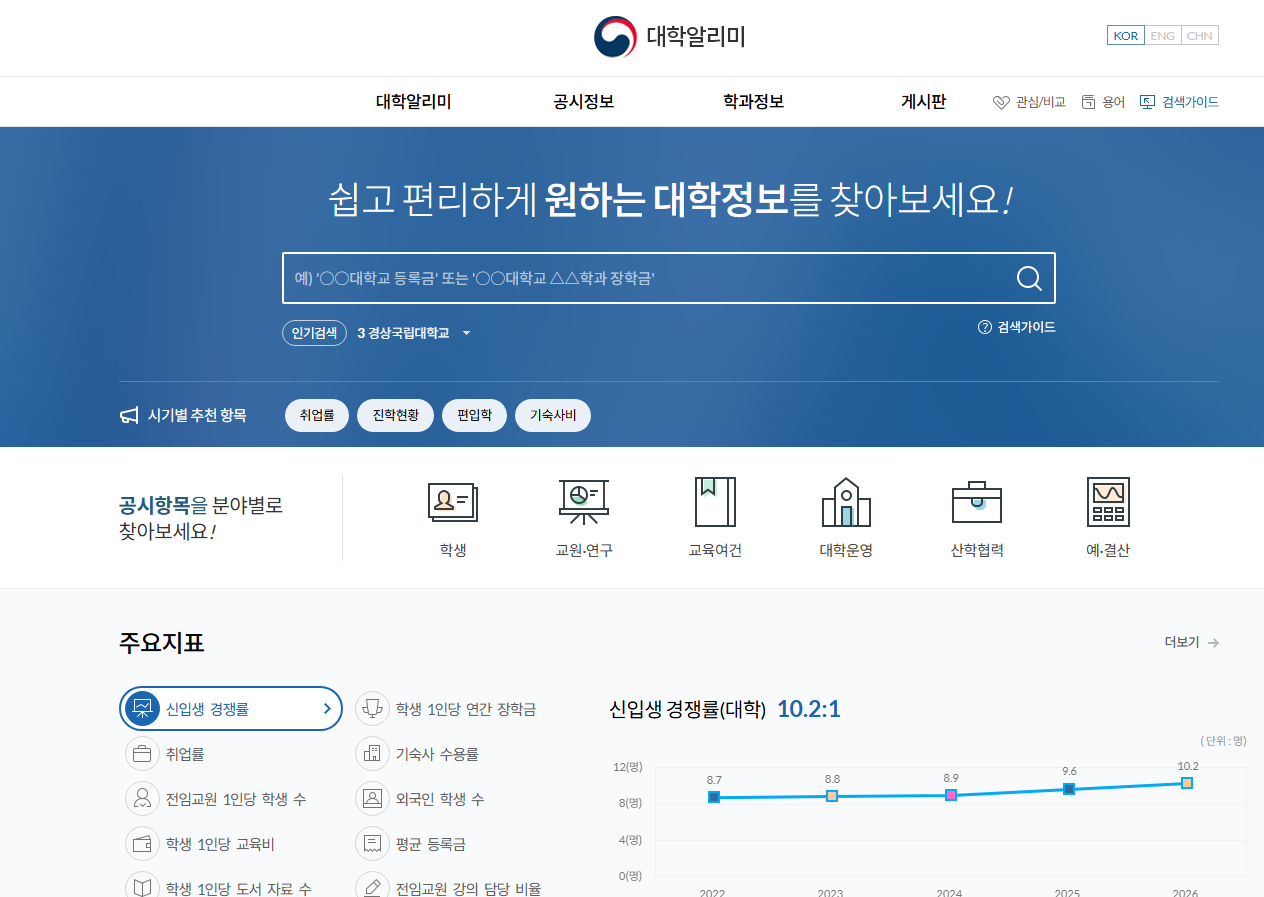Open the 게시판 menu
The image size is (1264, 897).
pos(924,102)
